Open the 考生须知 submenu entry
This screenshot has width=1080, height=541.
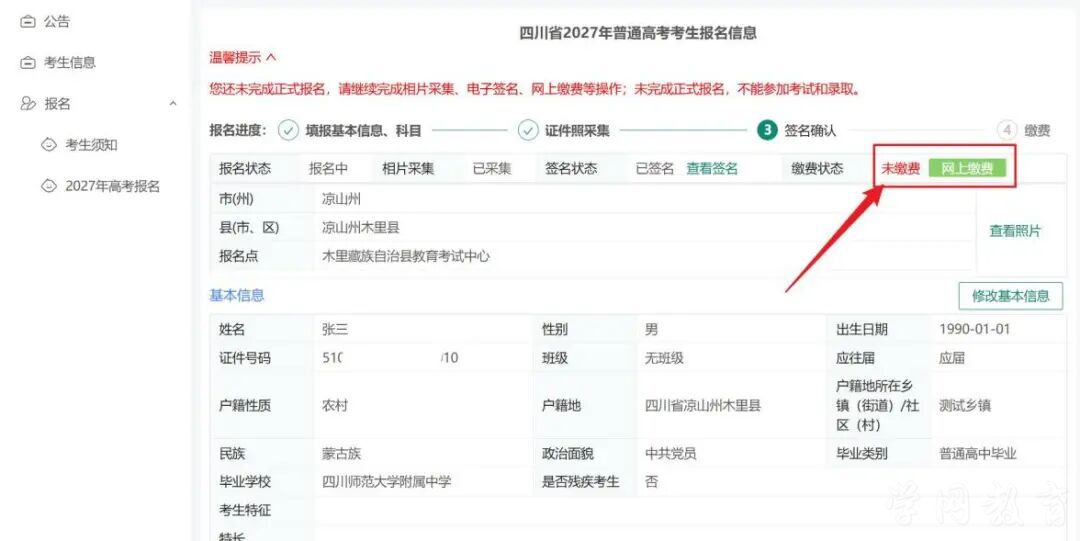point(91,145)
